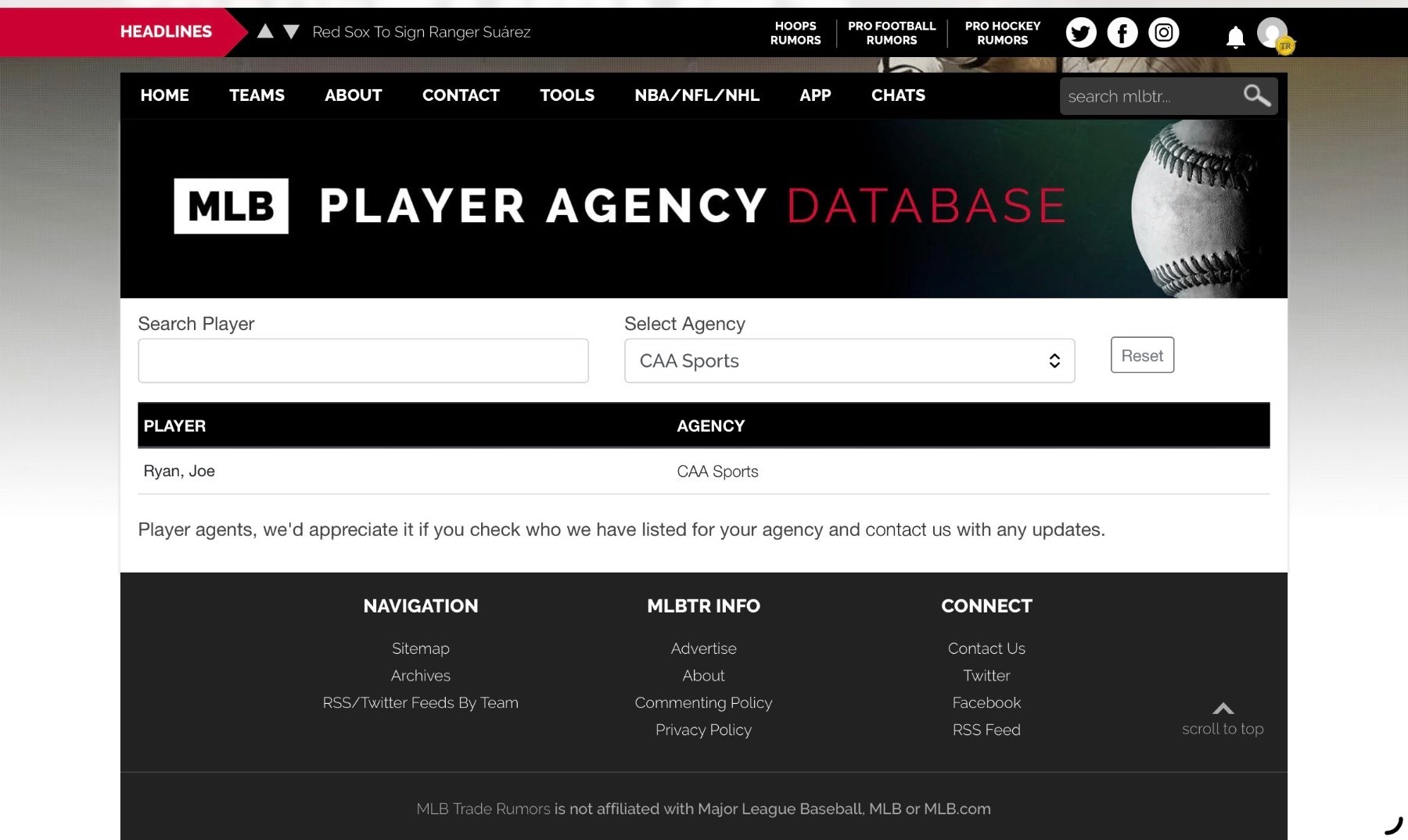Click the user profile avatar

[x=1273, y=34]
